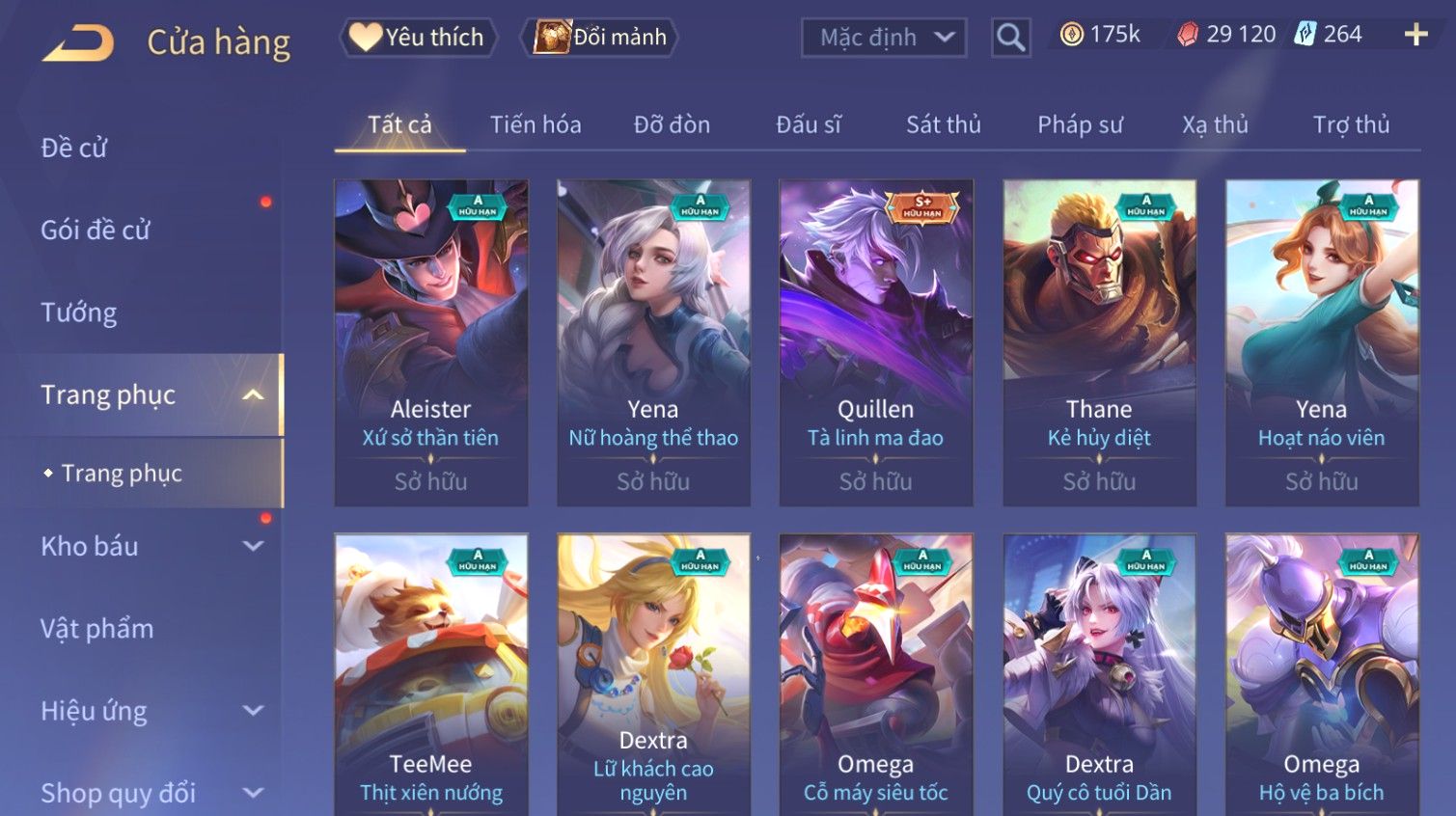Expand the Hiệu ứng sidebar section
Viewport: 1456px width, 816px height.
[253, 711]
